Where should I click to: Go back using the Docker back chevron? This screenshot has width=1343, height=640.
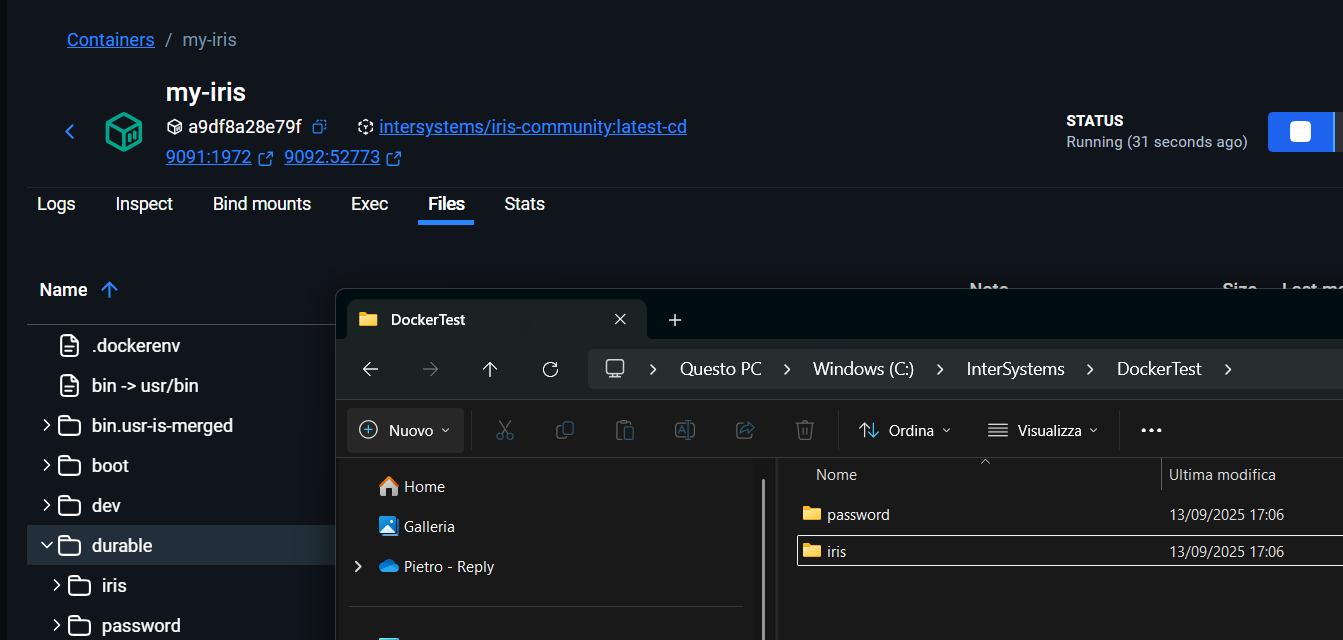(x=70, y=132)
